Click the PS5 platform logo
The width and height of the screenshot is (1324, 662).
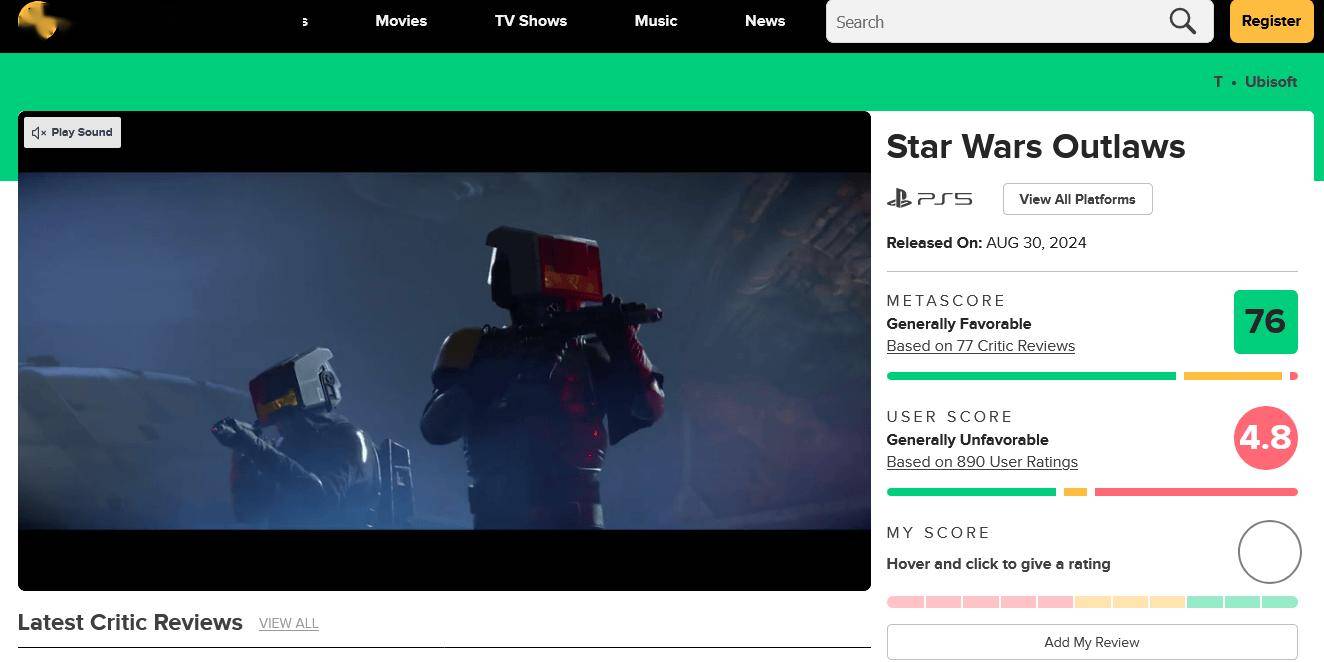pos(929,199)
